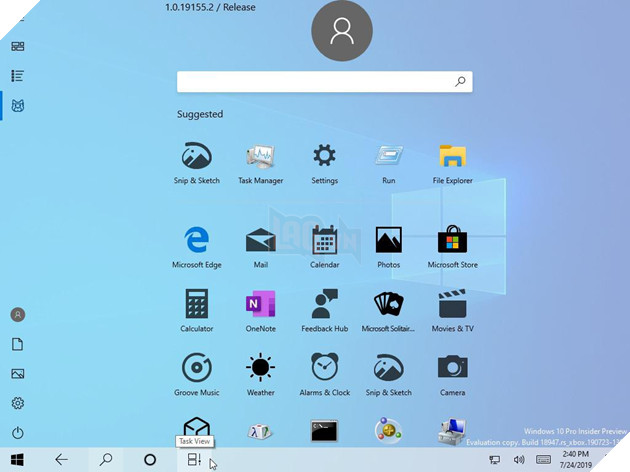Open the Run dialog app
Screen dimensions: 630x472
[389, 163]
